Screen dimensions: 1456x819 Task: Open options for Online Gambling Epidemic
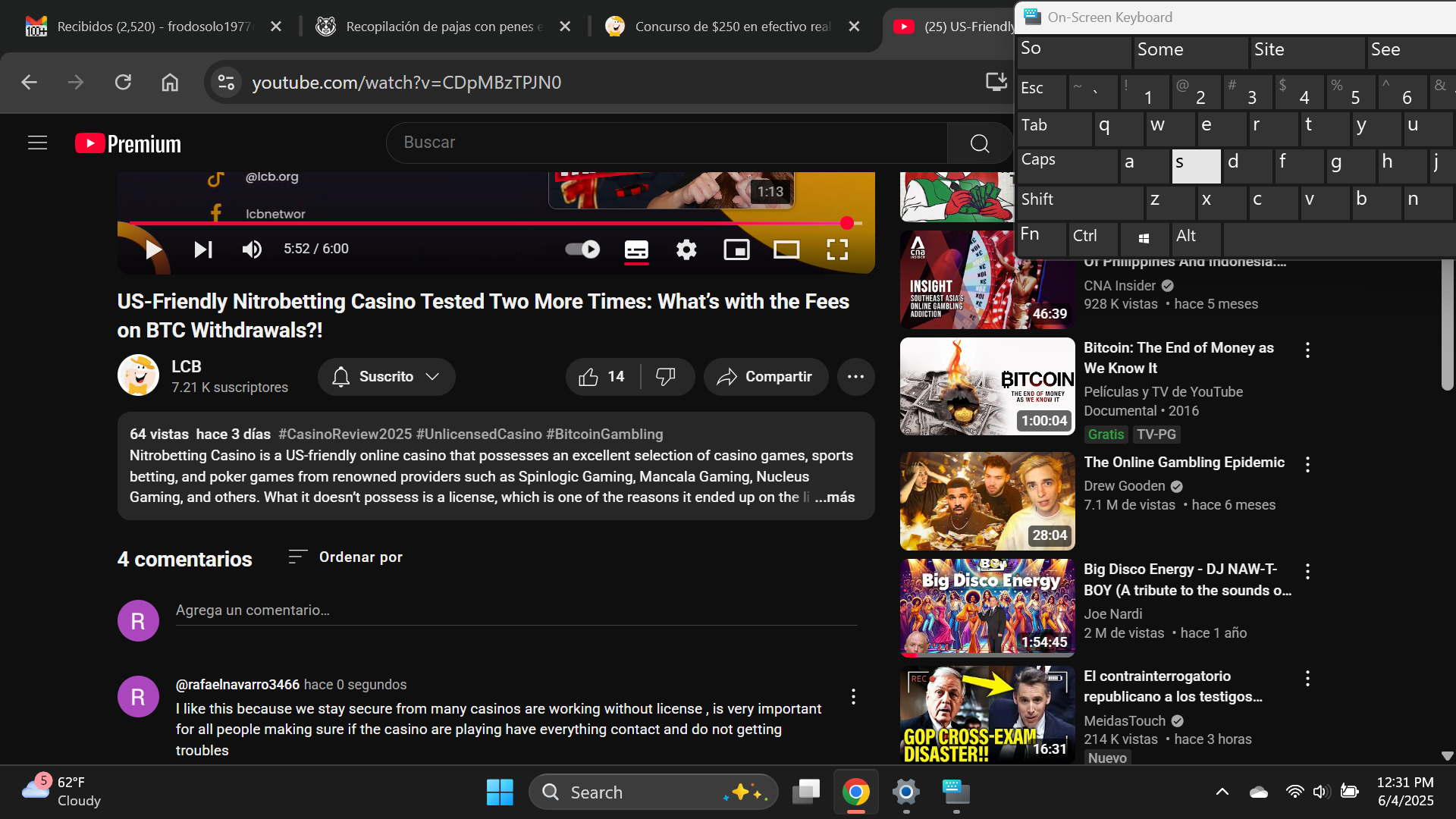(1307, 464)
